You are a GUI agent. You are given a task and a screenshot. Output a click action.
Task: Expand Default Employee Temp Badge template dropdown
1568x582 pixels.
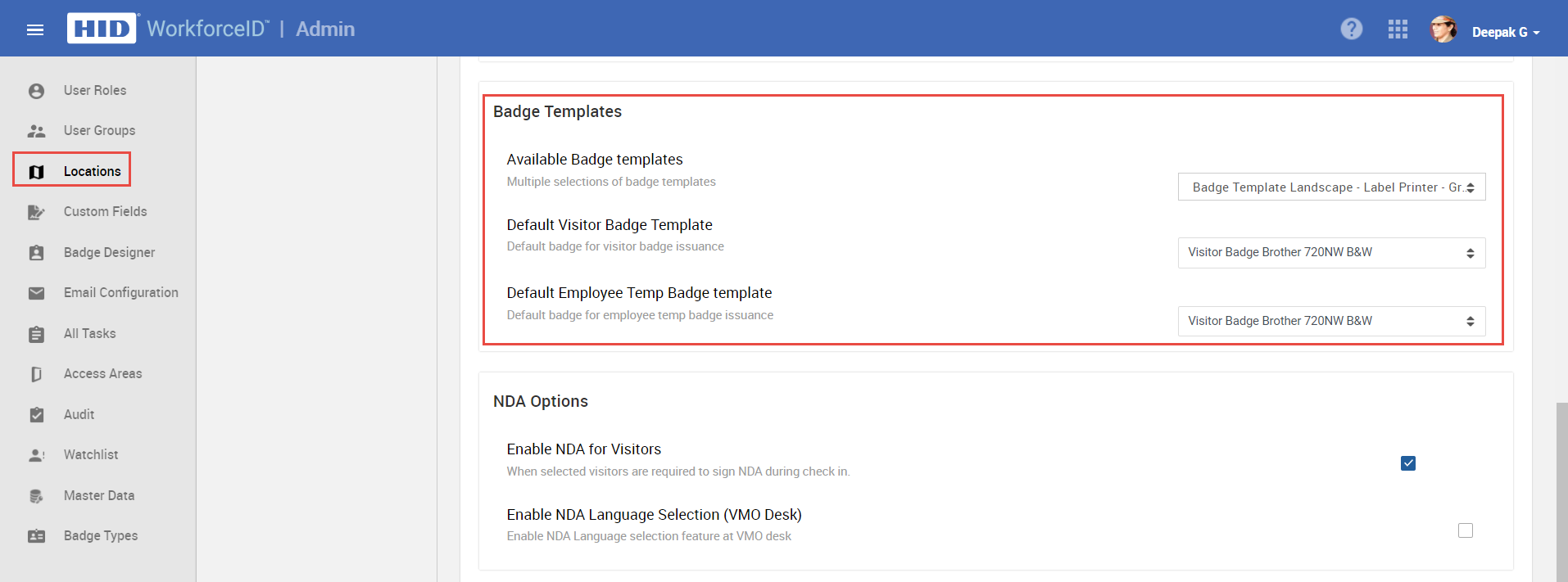click(x=1331, y=321)
